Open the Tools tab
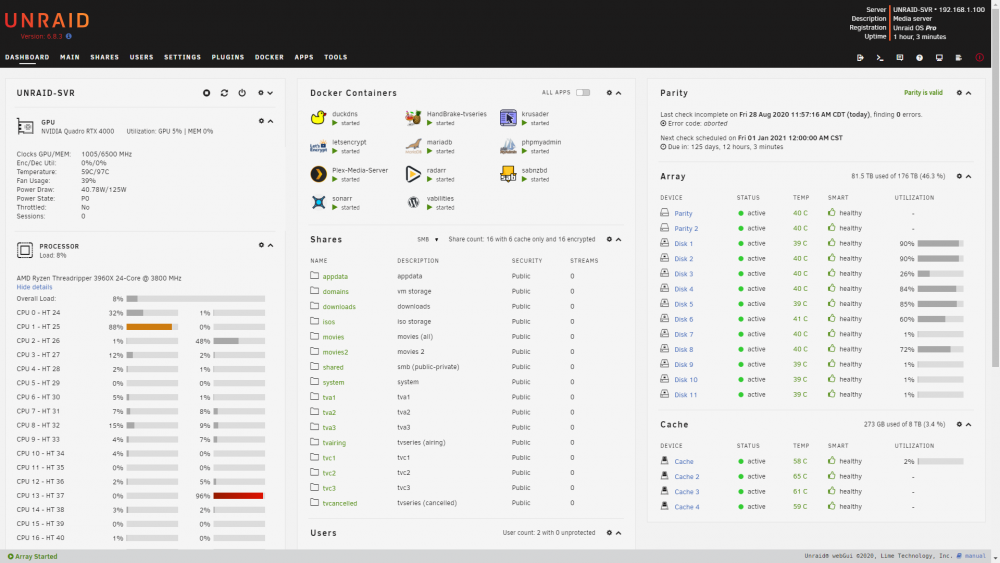The width and height of the screenshot is (1000, 563). pos(335,57)
